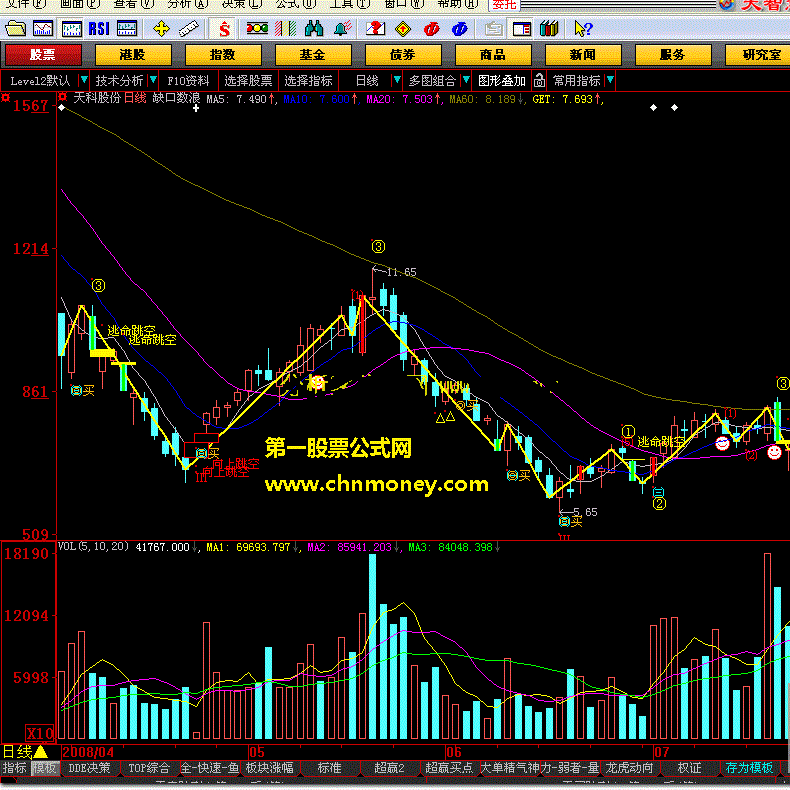Click the yellow triangle next to 日线

coord(40,752)
